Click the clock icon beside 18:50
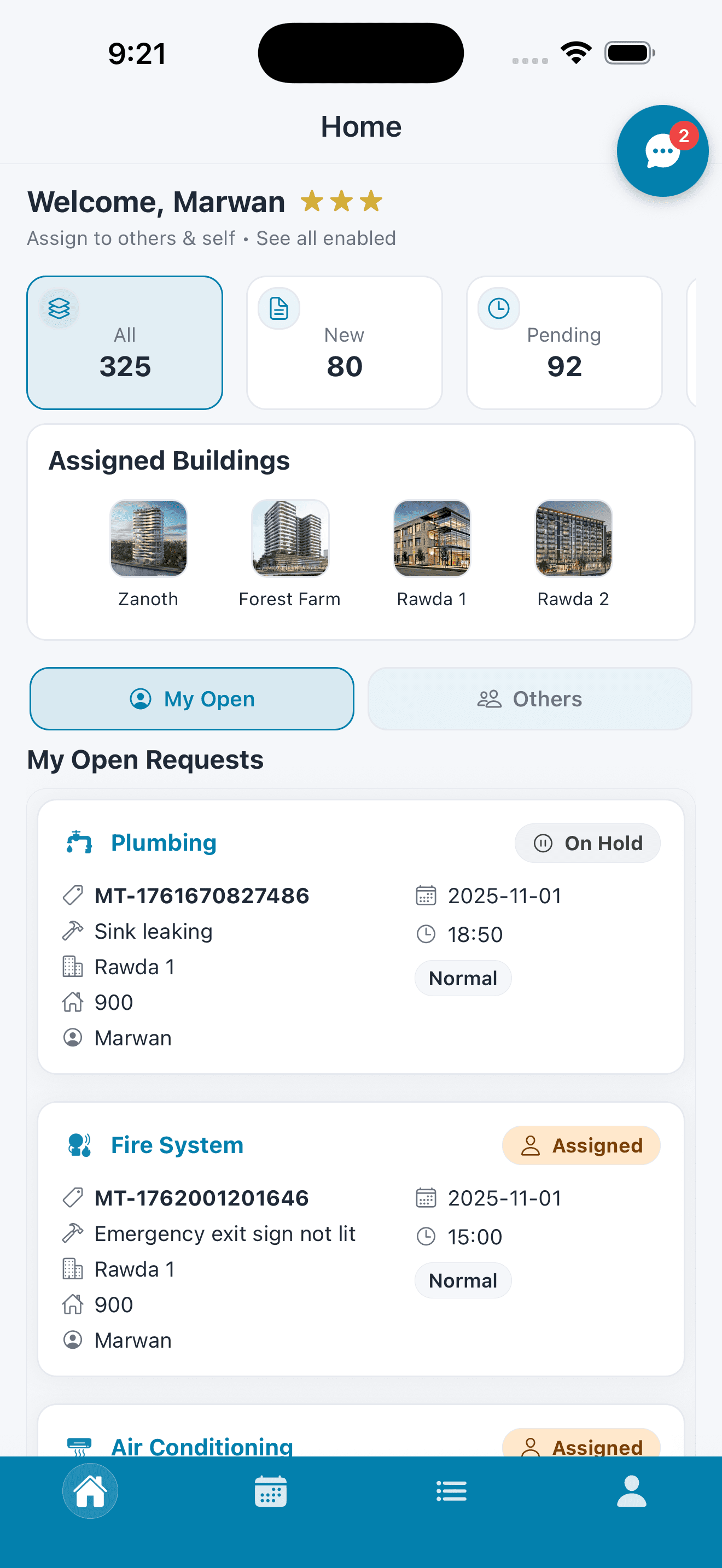The image size is (722, 1568). [x=426, y=934]
